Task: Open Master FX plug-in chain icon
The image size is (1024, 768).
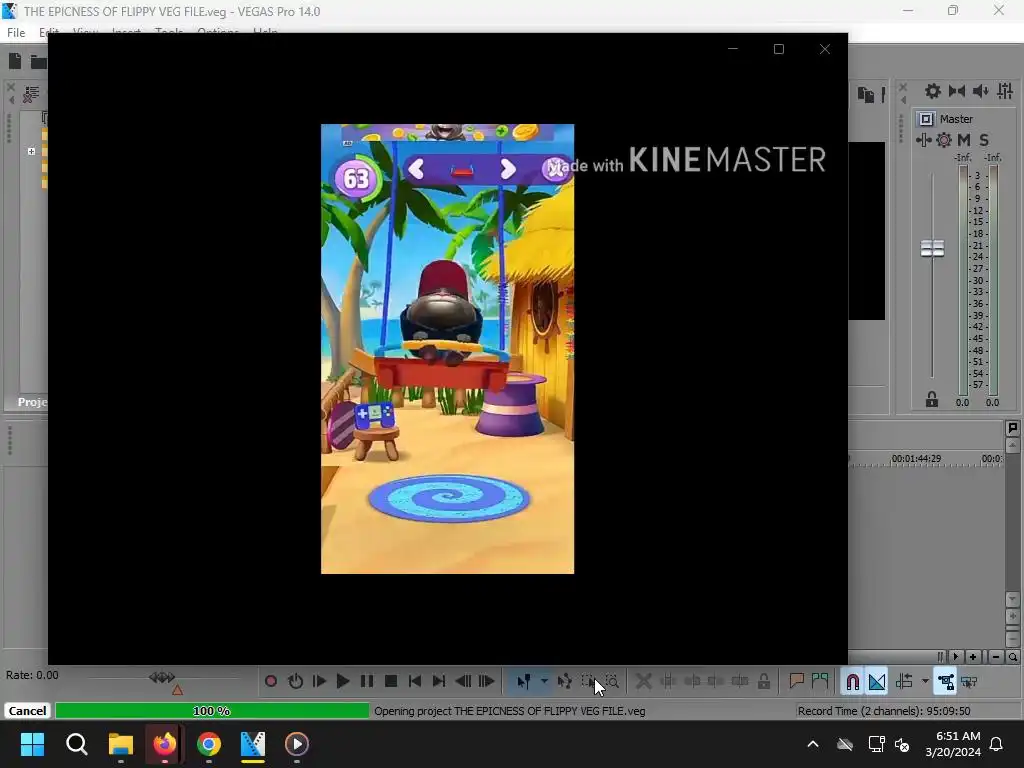Action: tap(923, 140)
